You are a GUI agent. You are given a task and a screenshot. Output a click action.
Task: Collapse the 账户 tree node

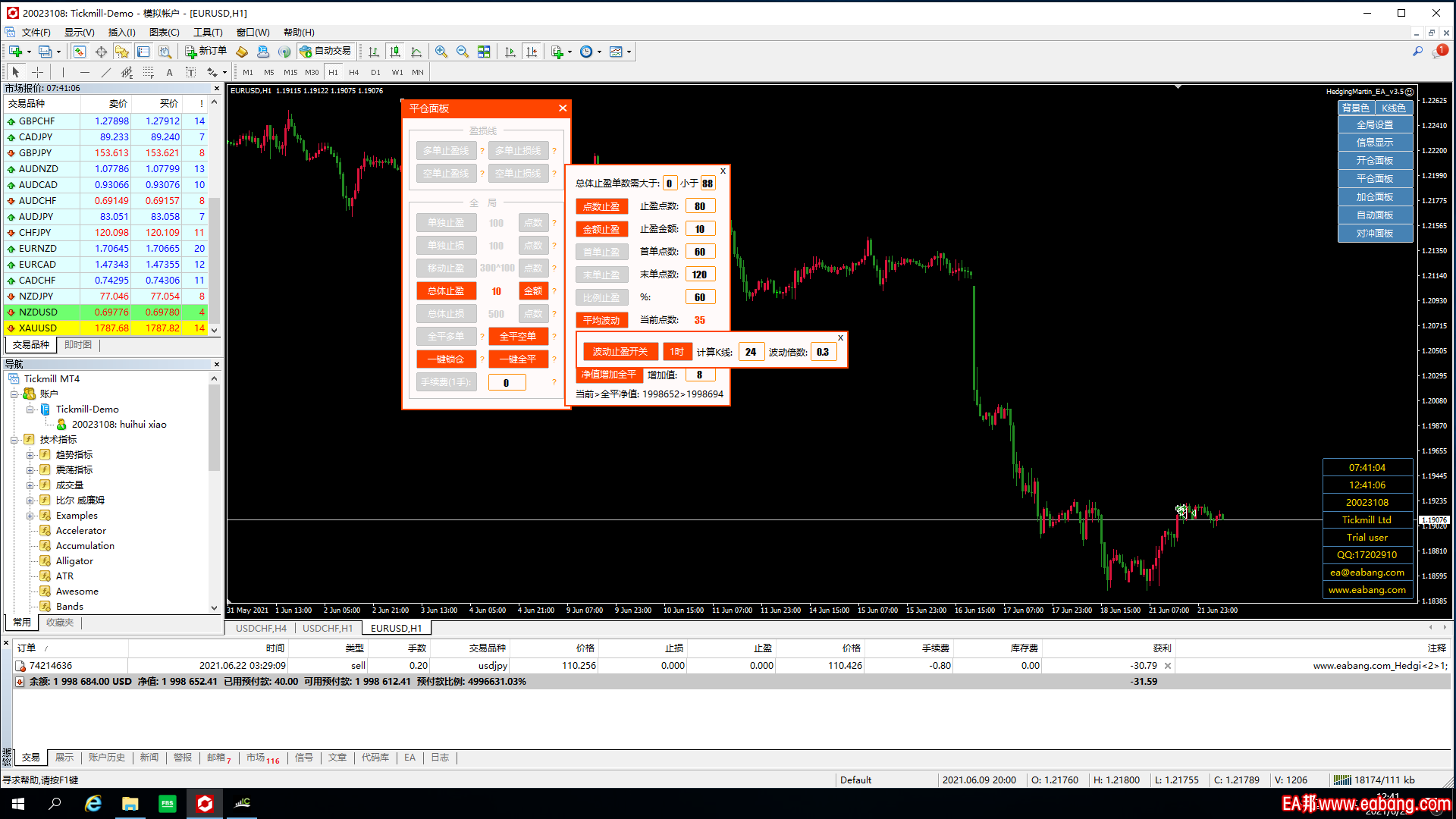click(x=14, y=394)
